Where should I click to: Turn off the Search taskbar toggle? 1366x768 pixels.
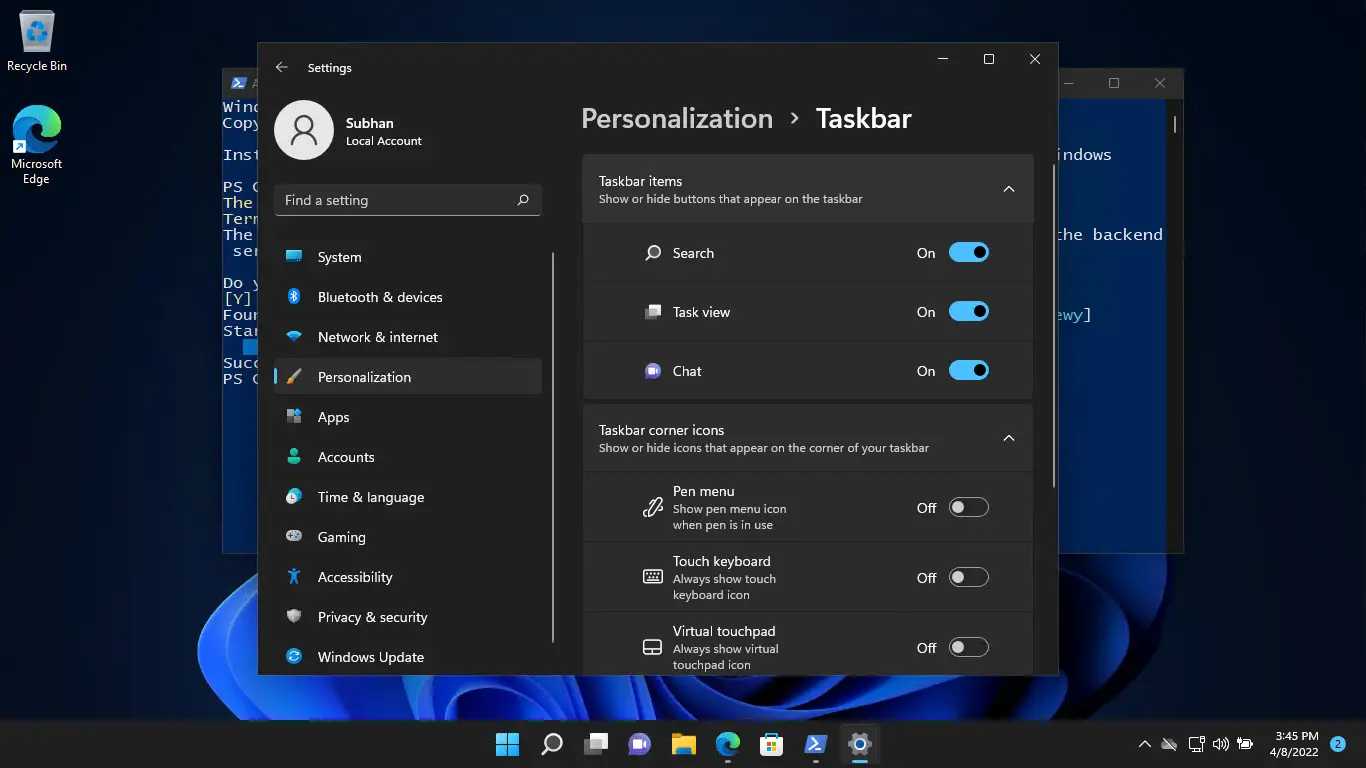click(x=968, y=253)
